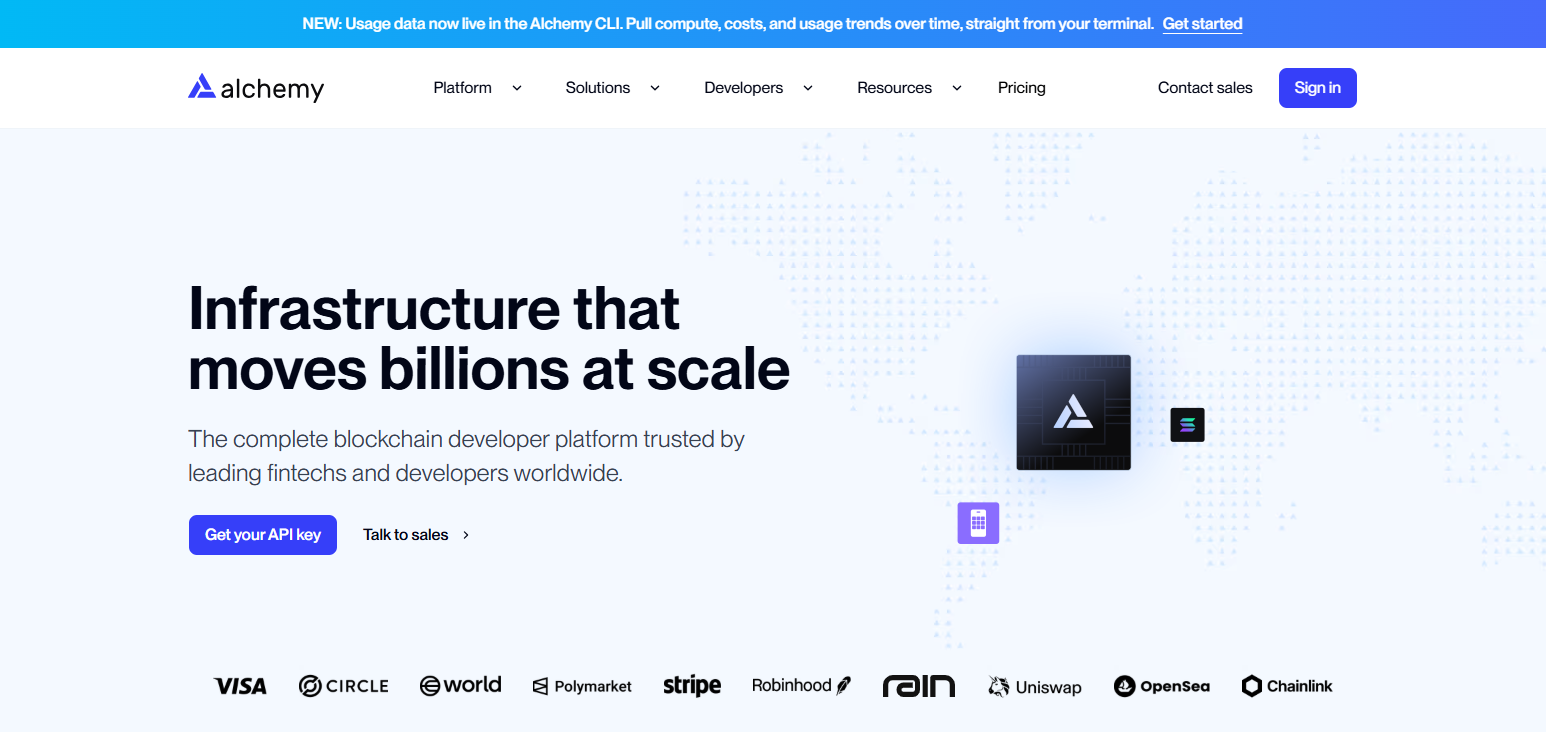Click the headline 'Infrastructure that moves billions at scale'
Image resolution: width=1546 pixels, height=732 pixels.
pos(489,338)
